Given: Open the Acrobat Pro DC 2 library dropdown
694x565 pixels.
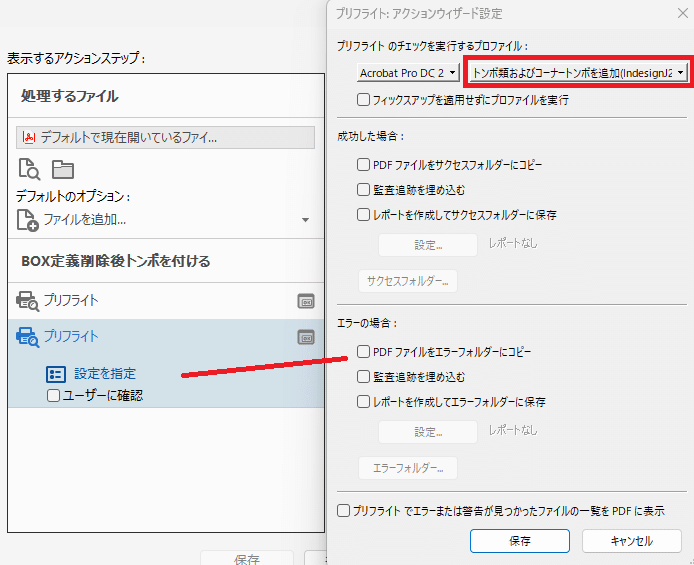Looking at the screenshot, I should [x=408, y=73].
